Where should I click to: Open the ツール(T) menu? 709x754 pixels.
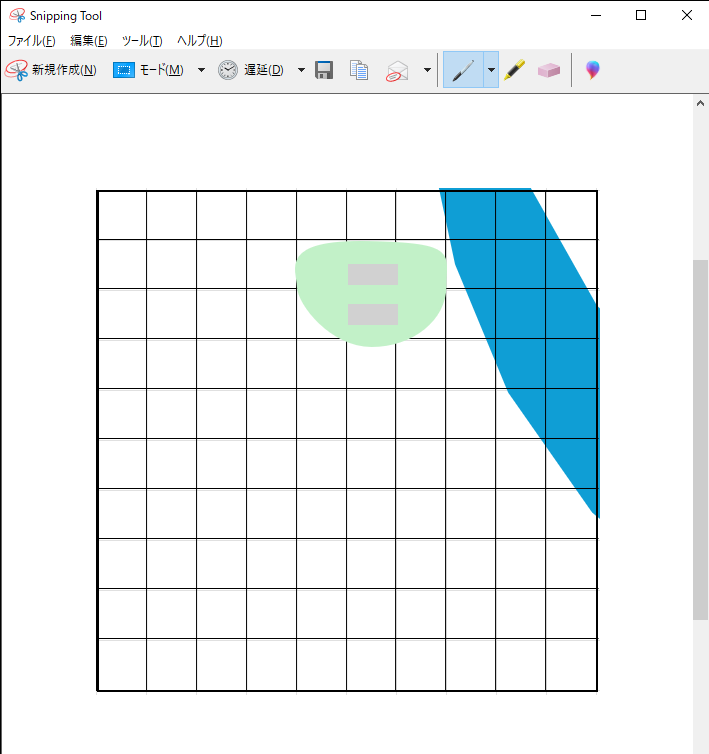(142, 41)
